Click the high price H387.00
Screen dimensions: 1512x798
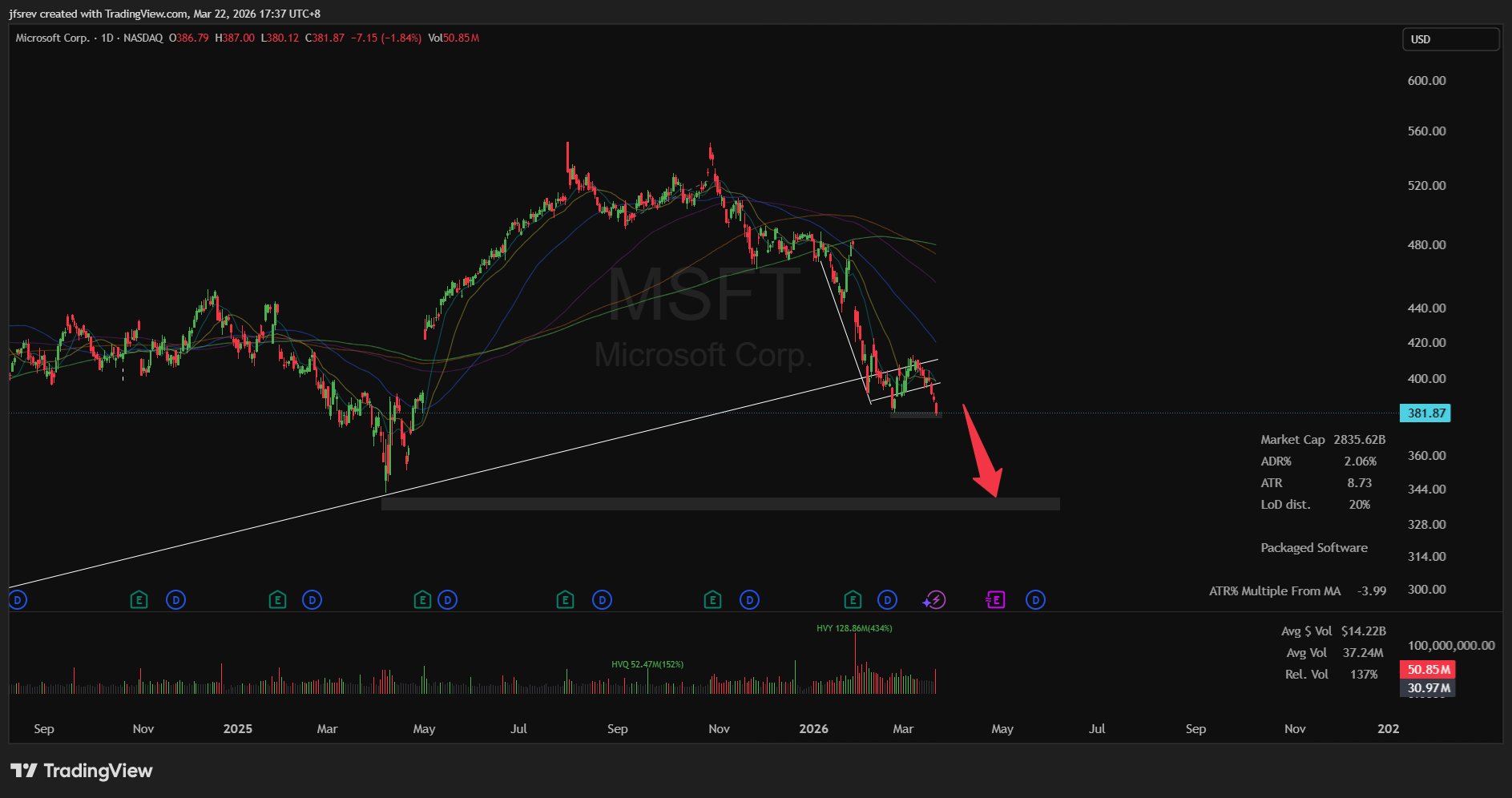(235, 38)
